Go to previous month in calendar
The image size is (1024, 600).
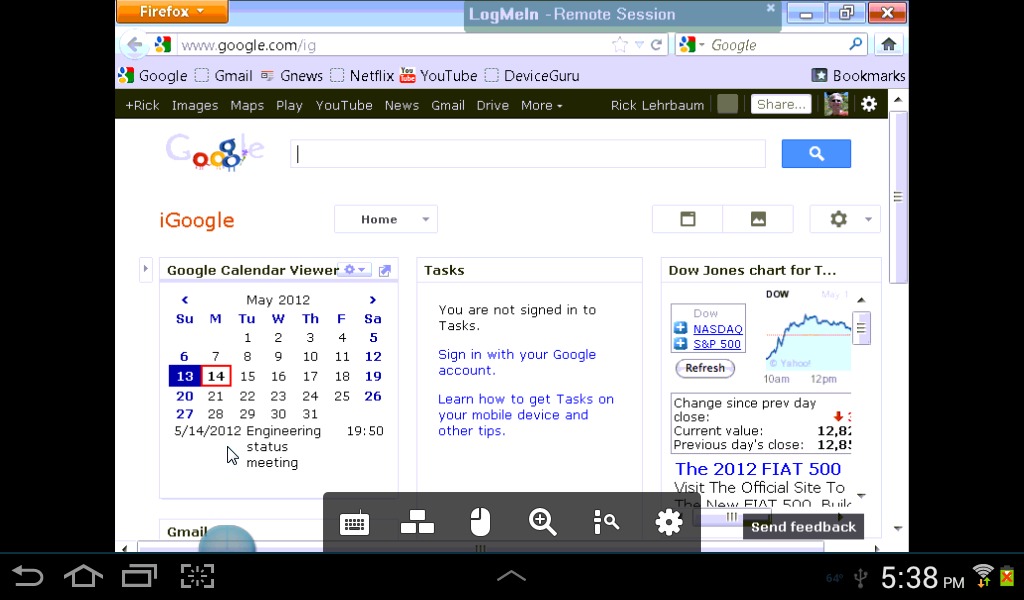(x=185, y=300)
